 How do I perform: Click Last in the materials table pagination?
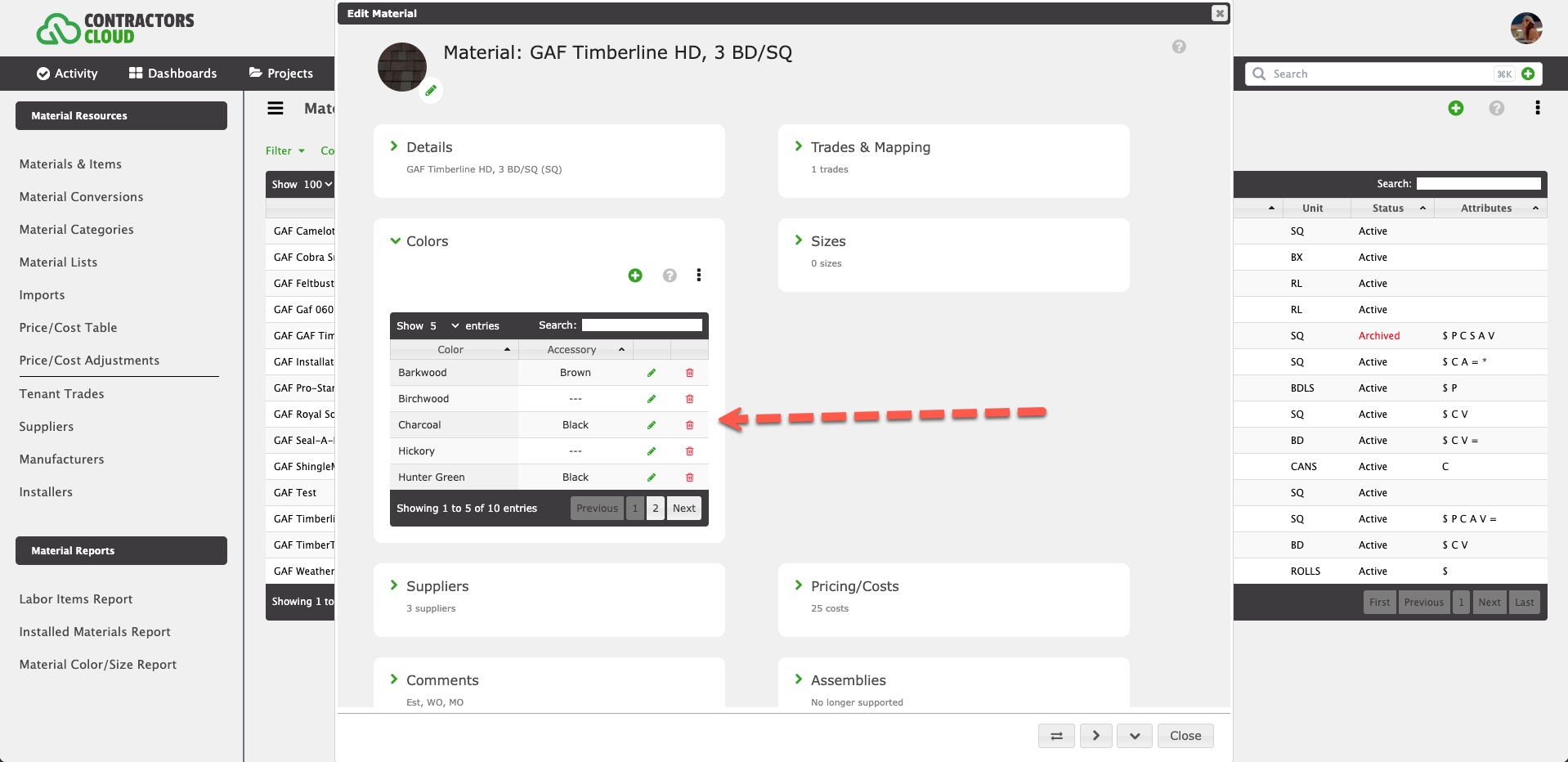point(1525,603)
